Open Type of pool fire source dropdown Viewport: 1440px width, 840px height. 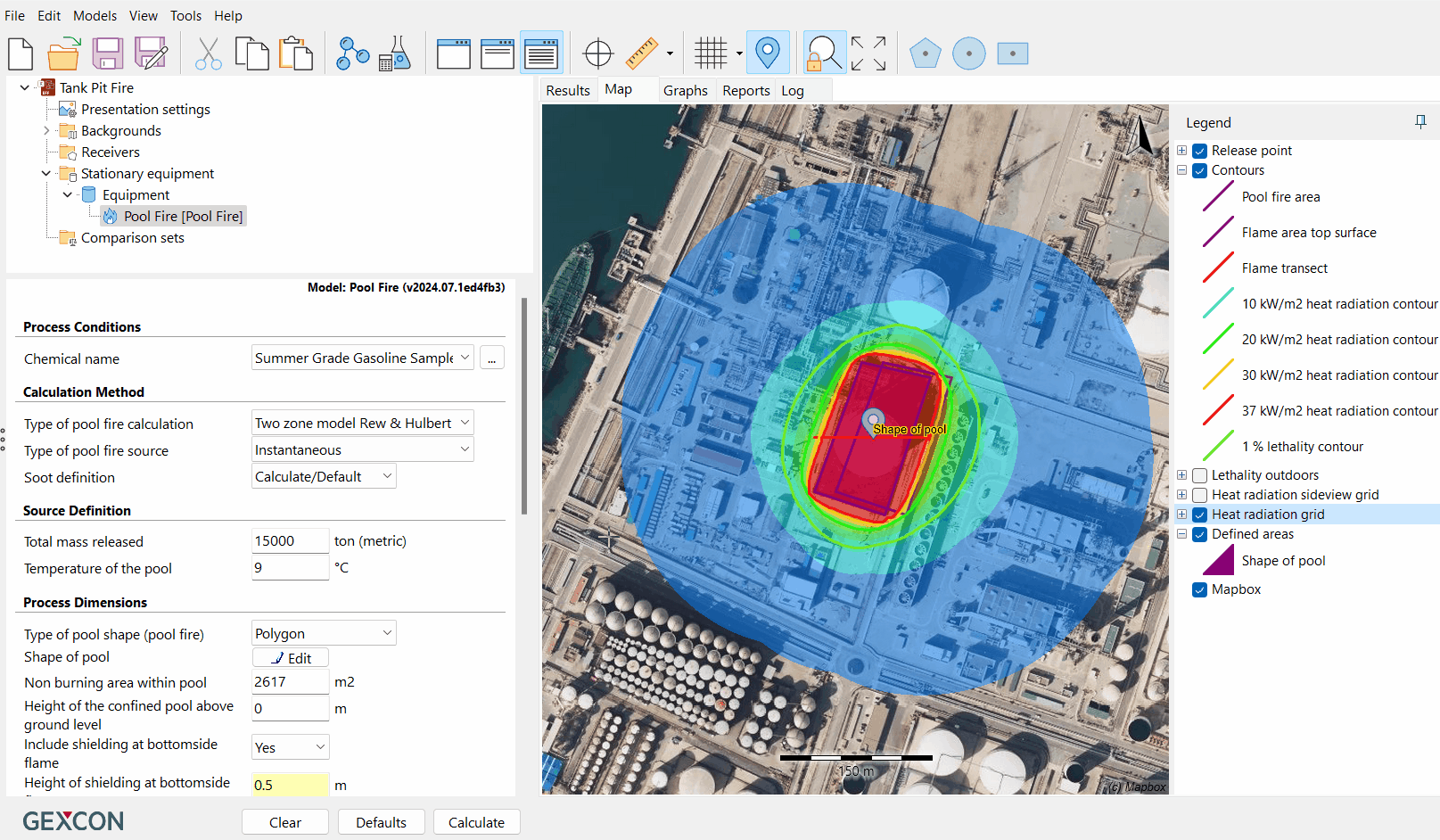coord(363,450)
